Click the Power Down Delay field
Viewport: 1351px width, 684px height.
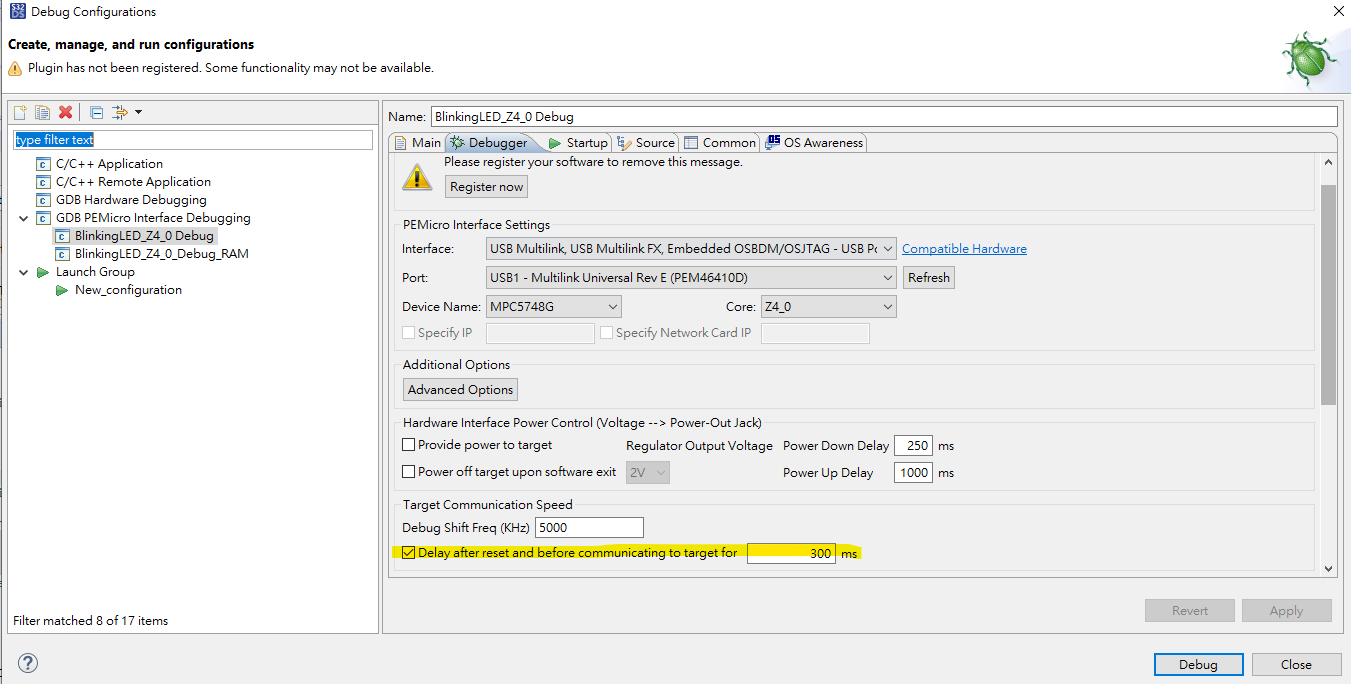[913, 446]
